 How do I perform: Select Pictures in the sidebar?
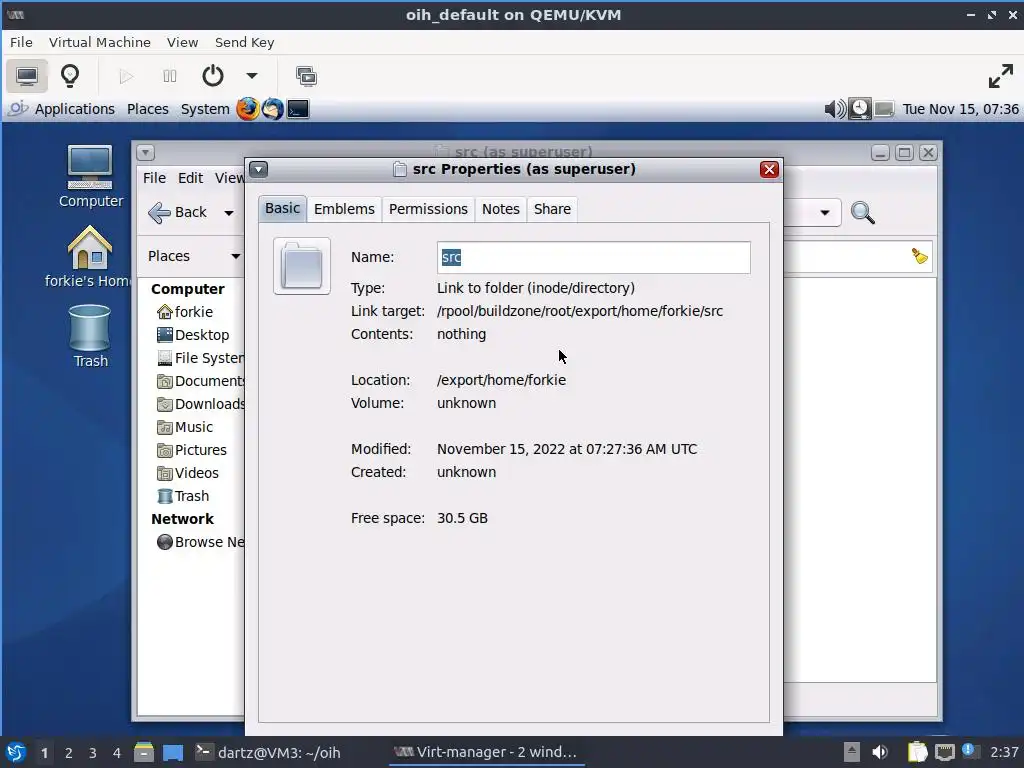200,450
